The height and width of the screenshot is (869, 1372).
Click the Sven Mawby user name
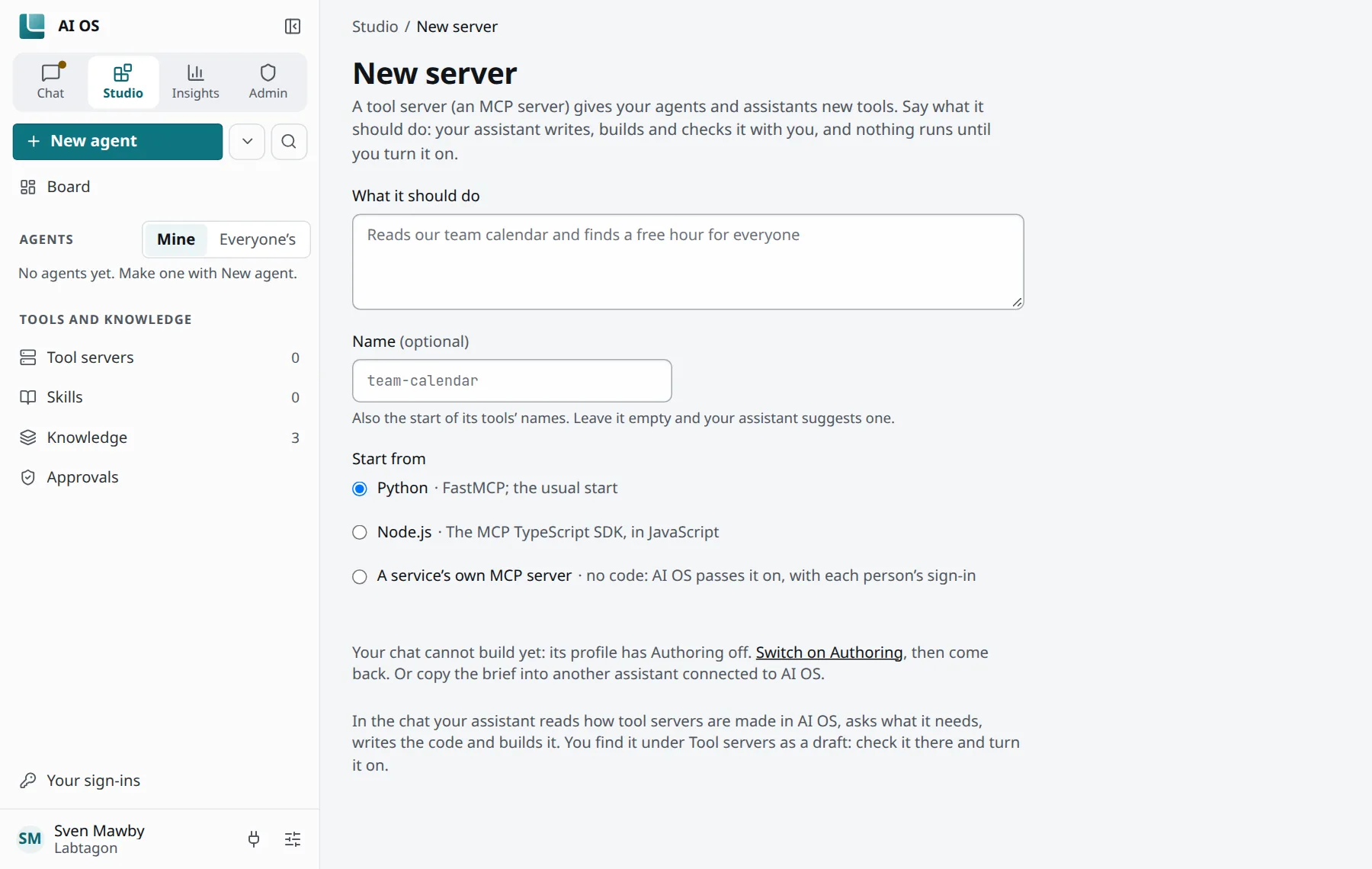(99, 831)
